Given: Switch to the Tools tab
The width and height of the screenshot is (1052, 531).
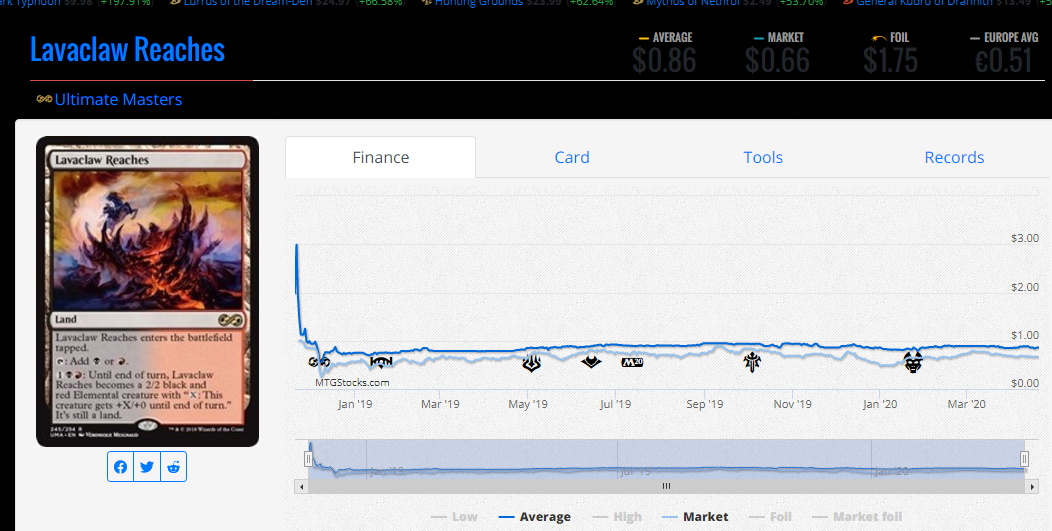Looking at the screenshot, I should tap(763, 157).
